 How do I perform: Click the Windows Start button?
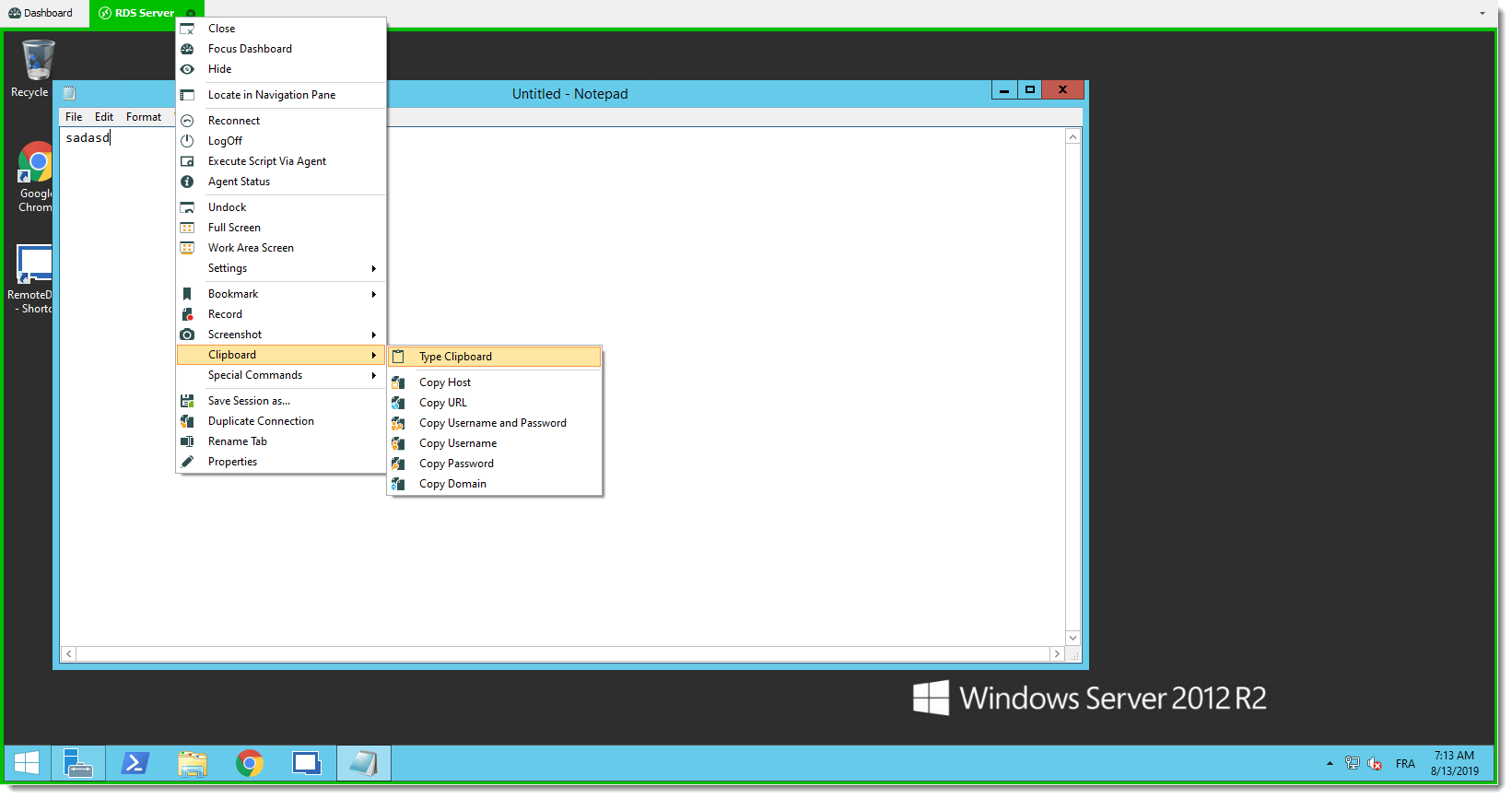pyautogui.click(x=27, y=763)
